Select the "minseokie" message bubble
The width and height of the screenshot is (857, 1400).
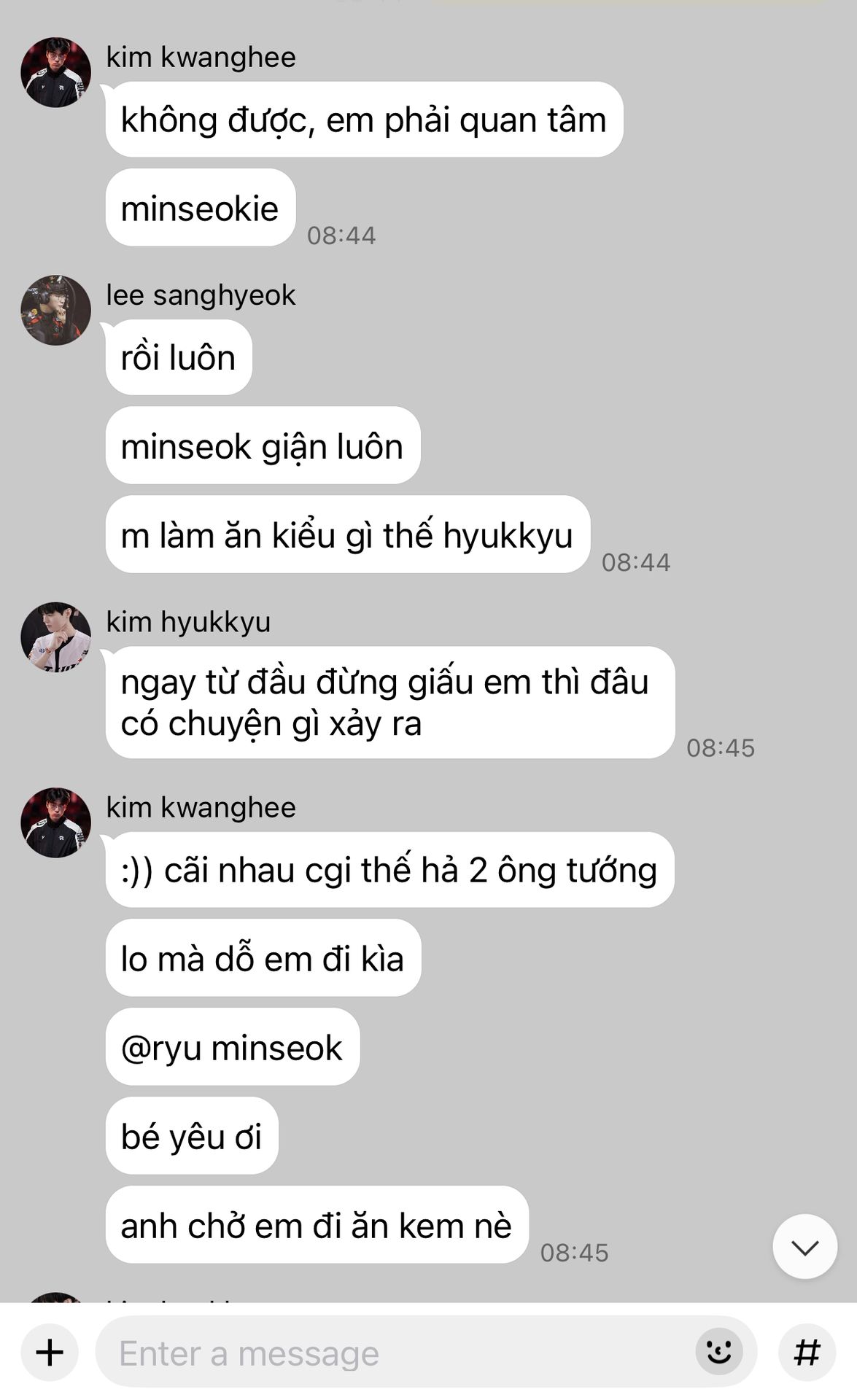pos(200,209)
